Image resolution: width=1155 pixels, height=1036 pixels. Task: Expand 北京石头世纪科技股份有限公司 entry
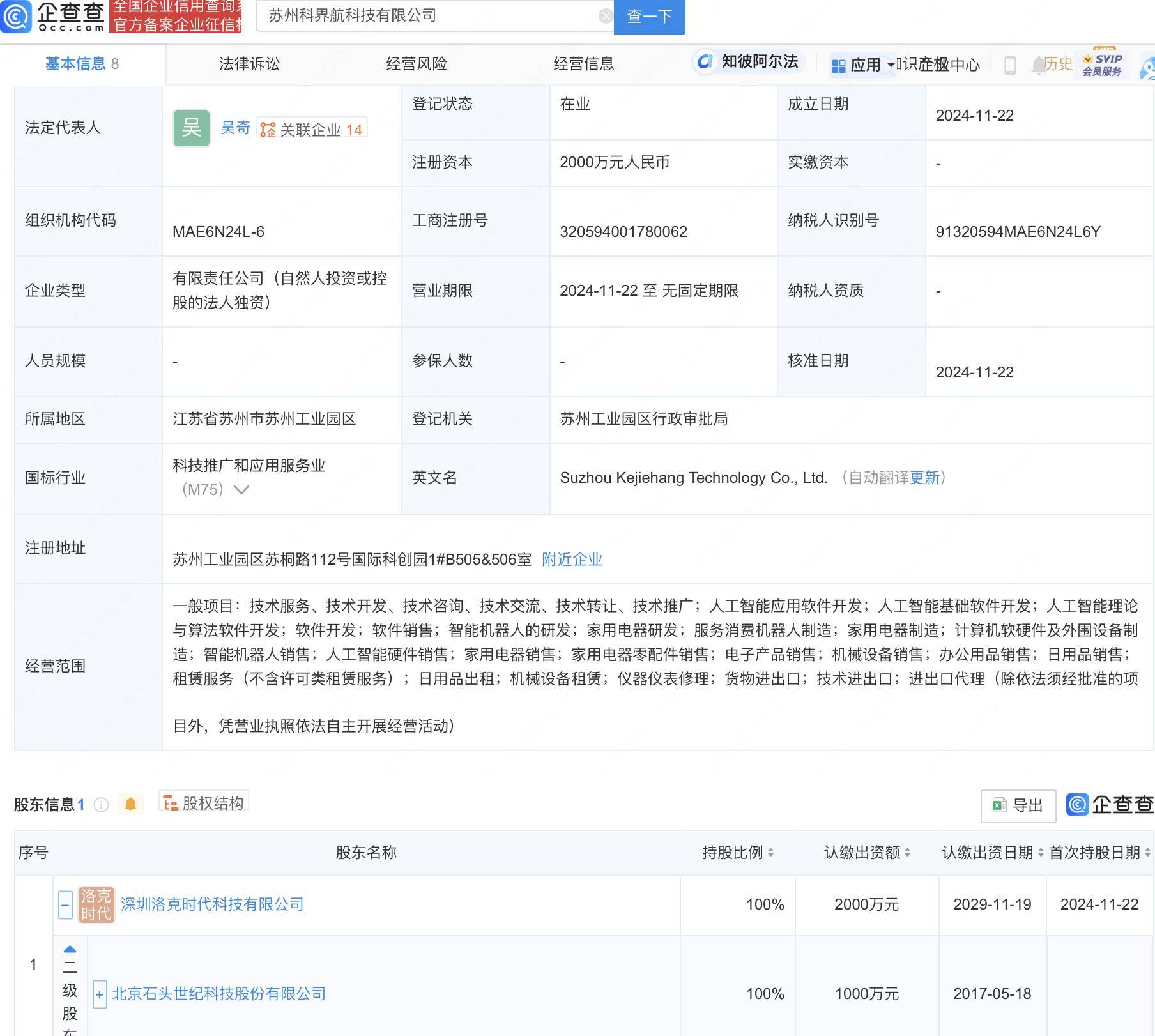(100, 994)
